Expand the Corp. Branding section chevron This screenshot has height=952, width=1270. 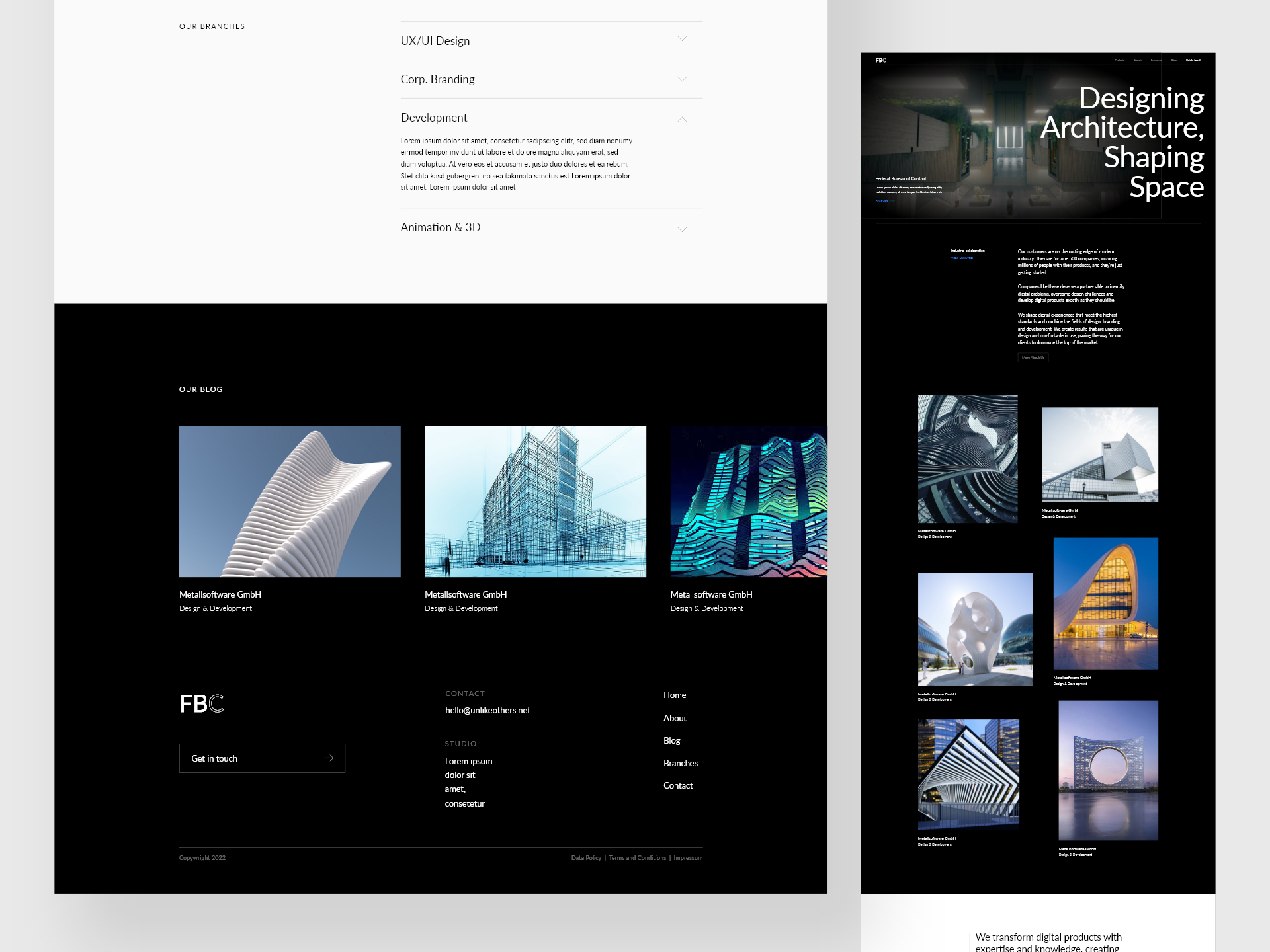[x=682, y=79]
